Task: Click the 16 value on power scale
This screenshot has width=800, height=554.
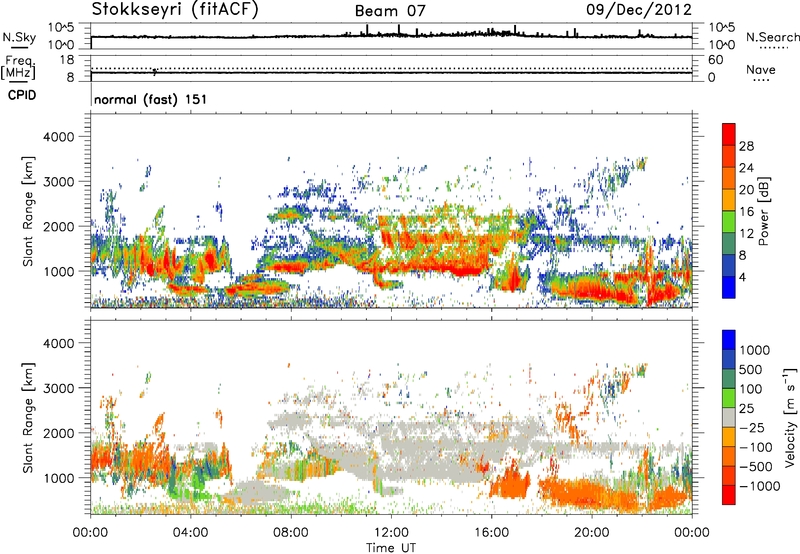Action: 746,212
